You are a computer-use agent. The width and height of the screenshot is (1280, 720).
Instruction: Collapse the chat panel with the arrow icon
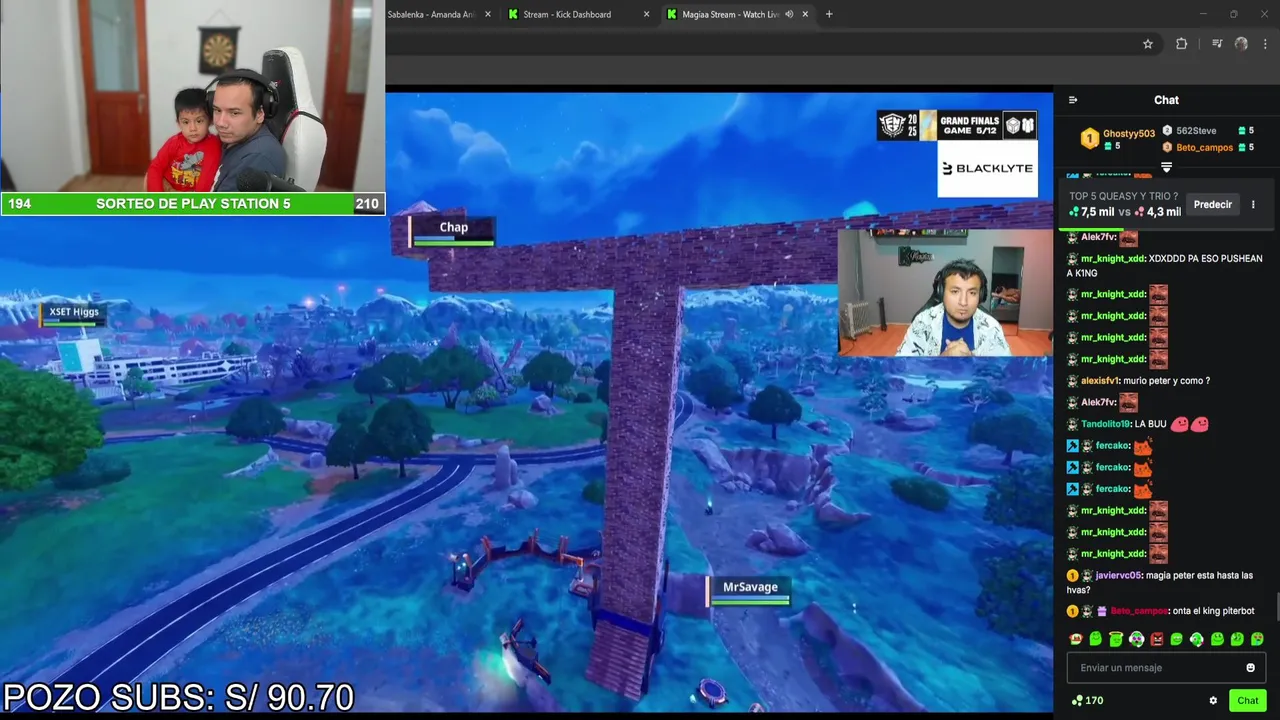(x=1073, y=100)
